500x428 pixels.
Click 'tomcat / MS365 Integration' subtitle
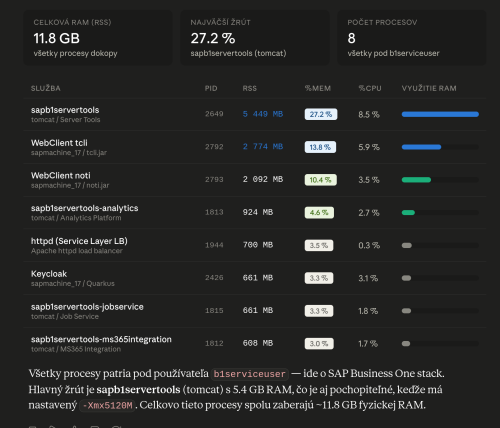point(76,349)
